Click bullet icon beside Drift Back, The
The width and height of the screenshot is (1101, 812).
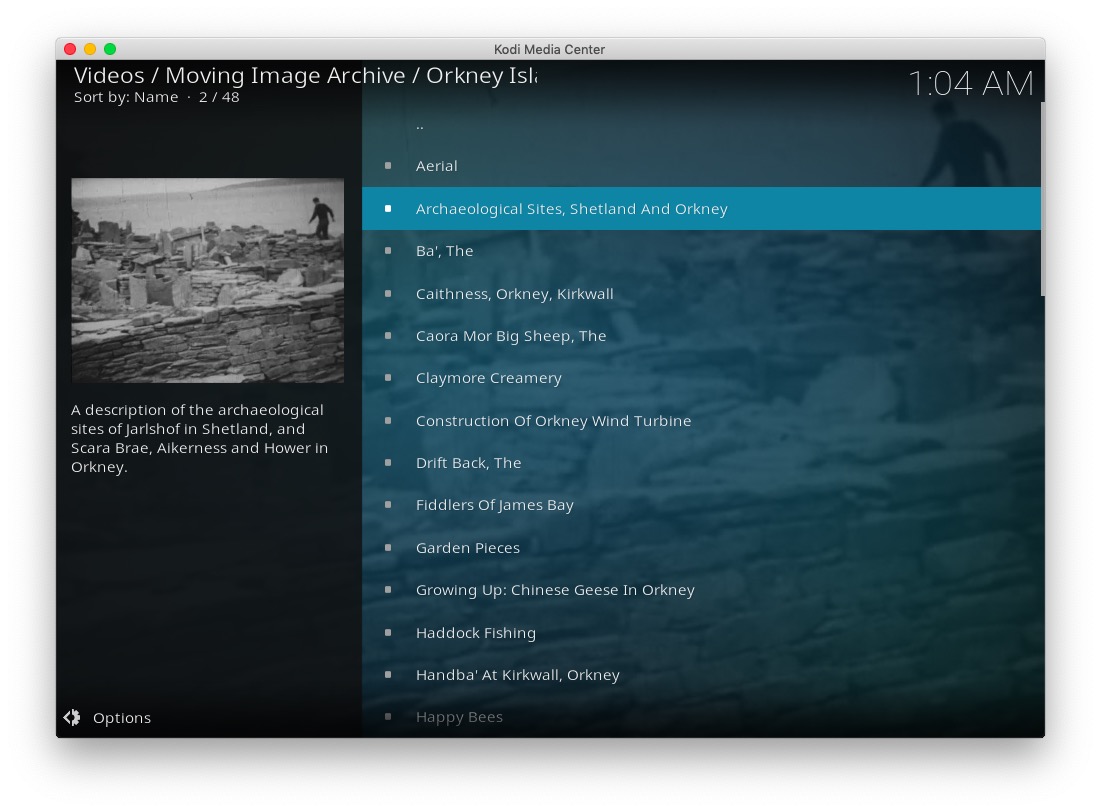(388, 463)
